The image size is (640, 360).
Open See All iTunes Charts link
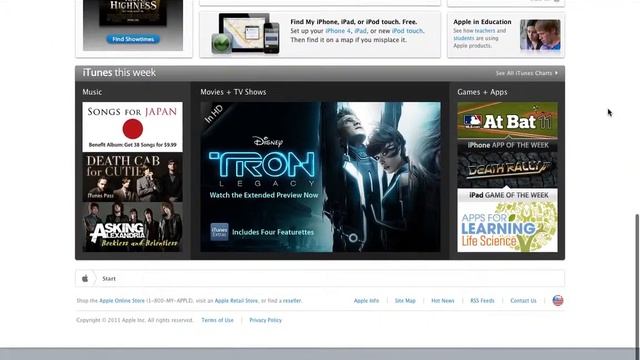tap(527, 73)
